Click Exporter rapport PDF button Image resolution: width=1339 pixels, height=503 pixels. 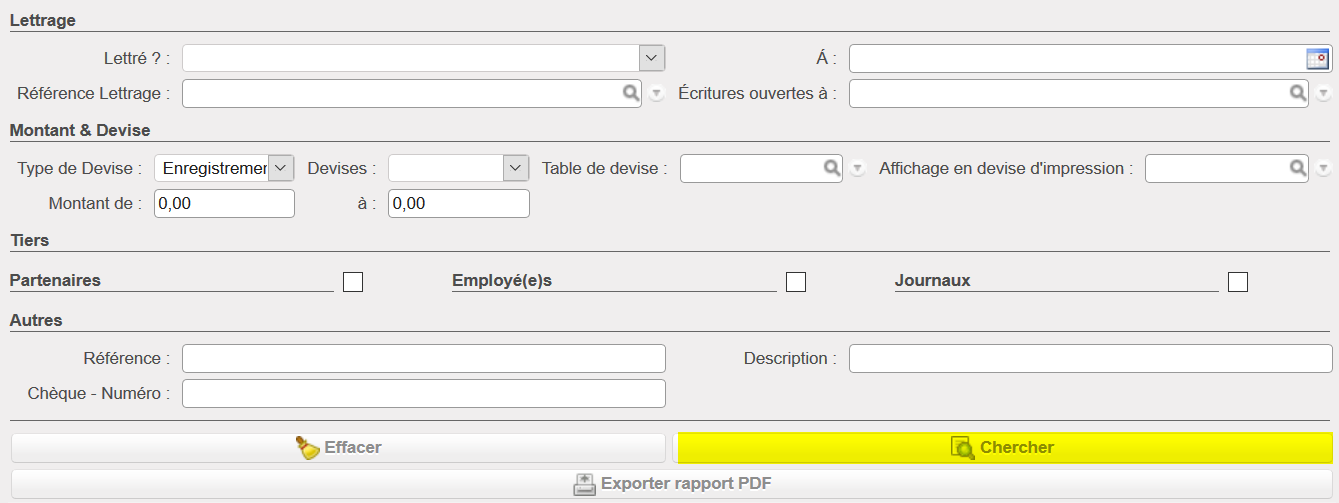coord(671,484)
